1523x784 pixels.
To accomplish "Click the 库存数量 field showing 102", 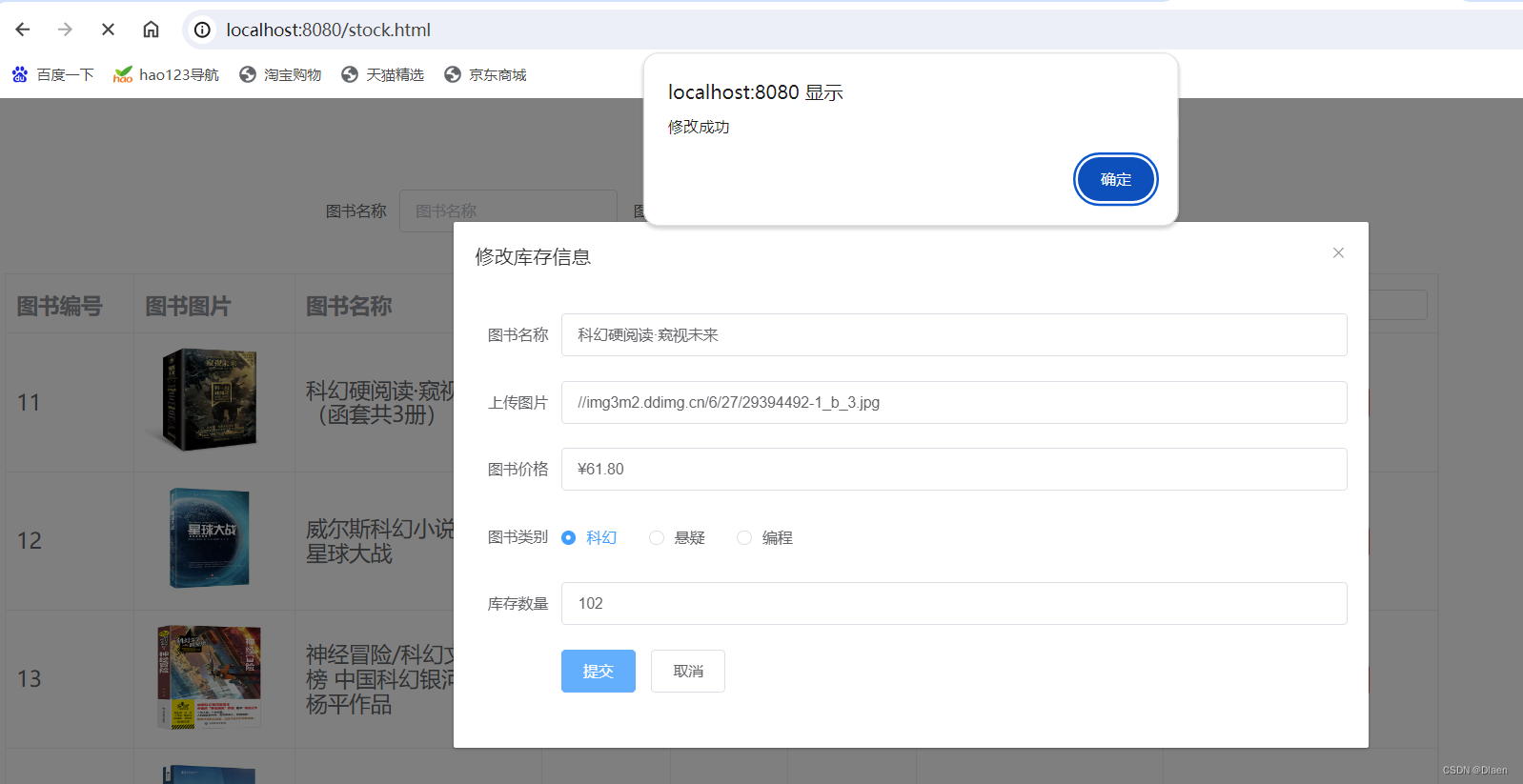I will click(954, 603).
